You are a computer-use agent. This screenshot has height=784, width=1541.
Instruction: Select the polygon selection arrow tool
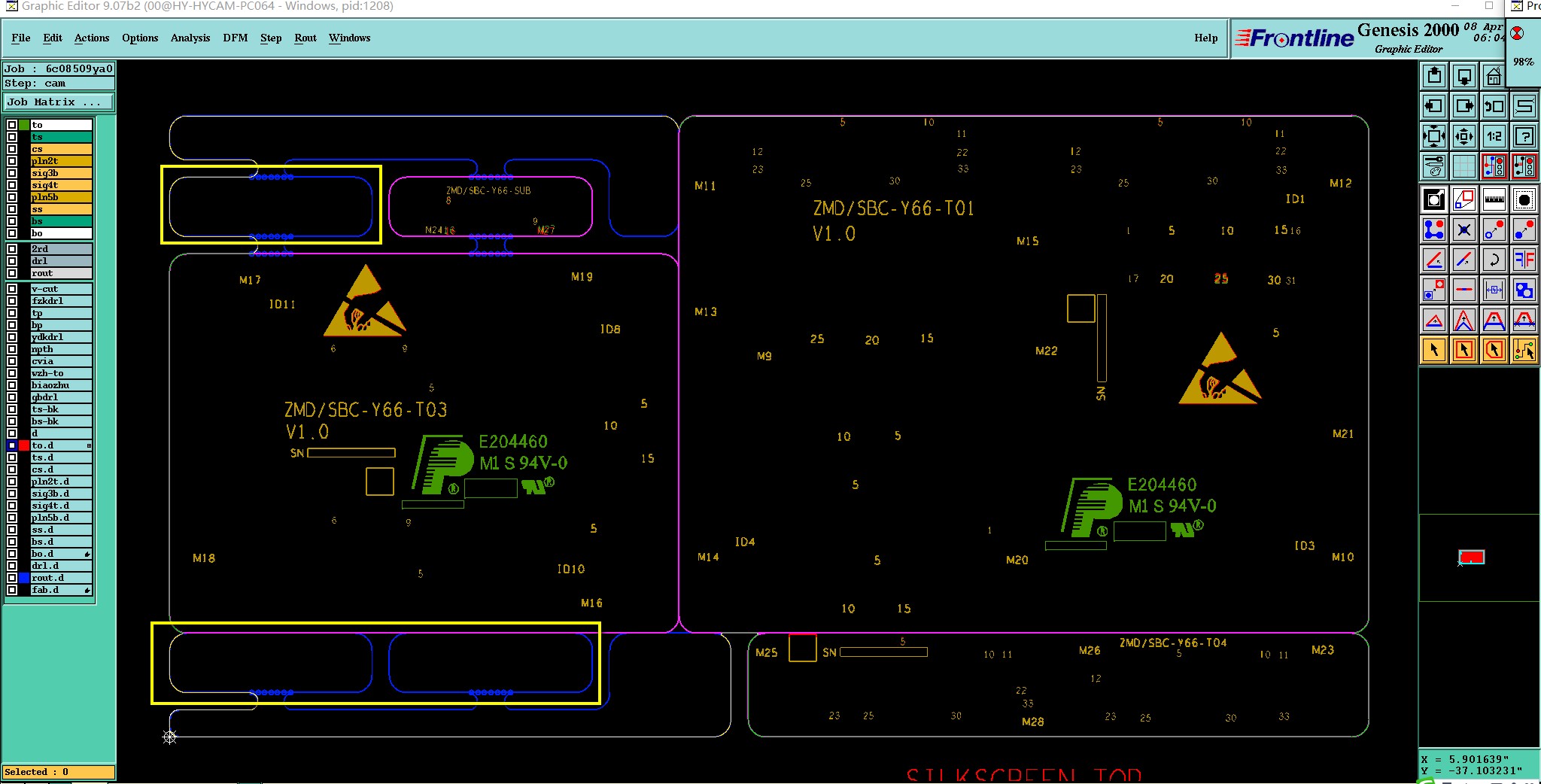coord(1494,350)
